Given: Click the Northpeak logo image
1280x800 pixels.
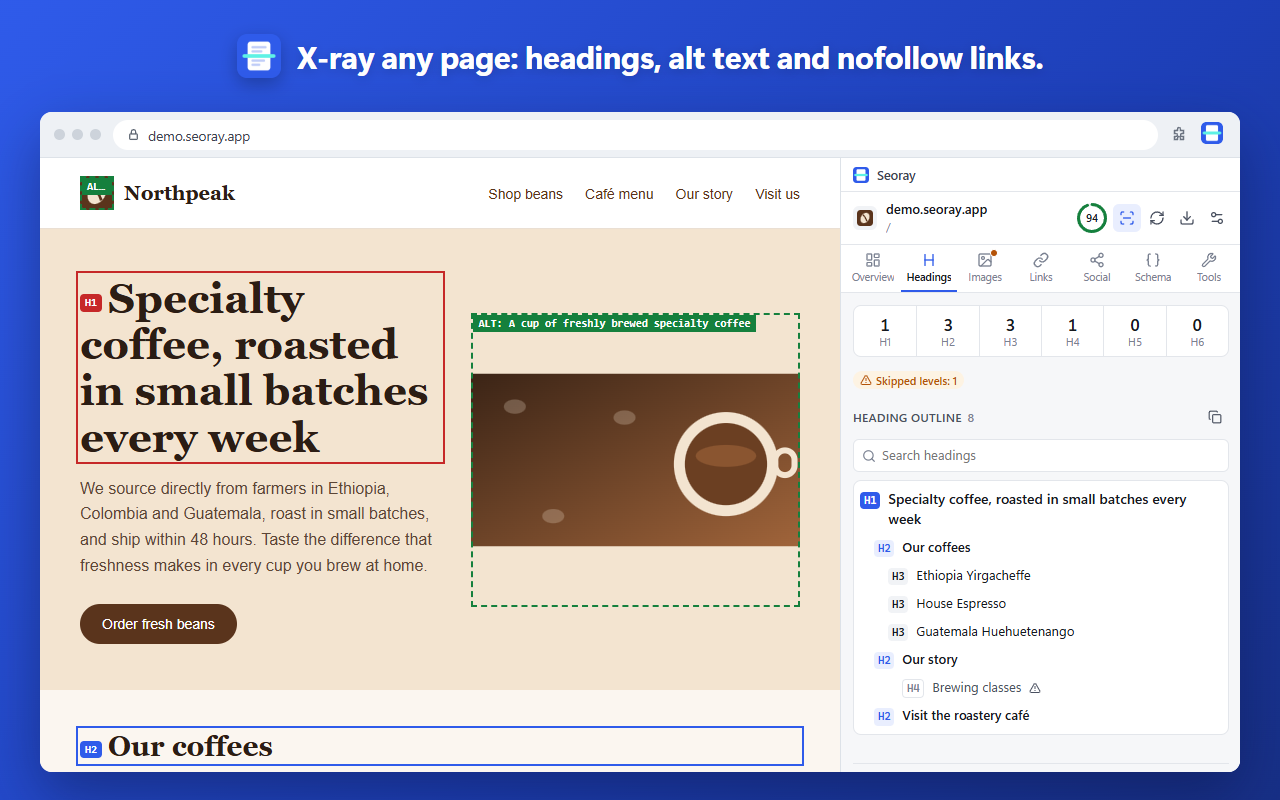Looking at the screenshot, I should pyautogui.click(x=97, y=193).
